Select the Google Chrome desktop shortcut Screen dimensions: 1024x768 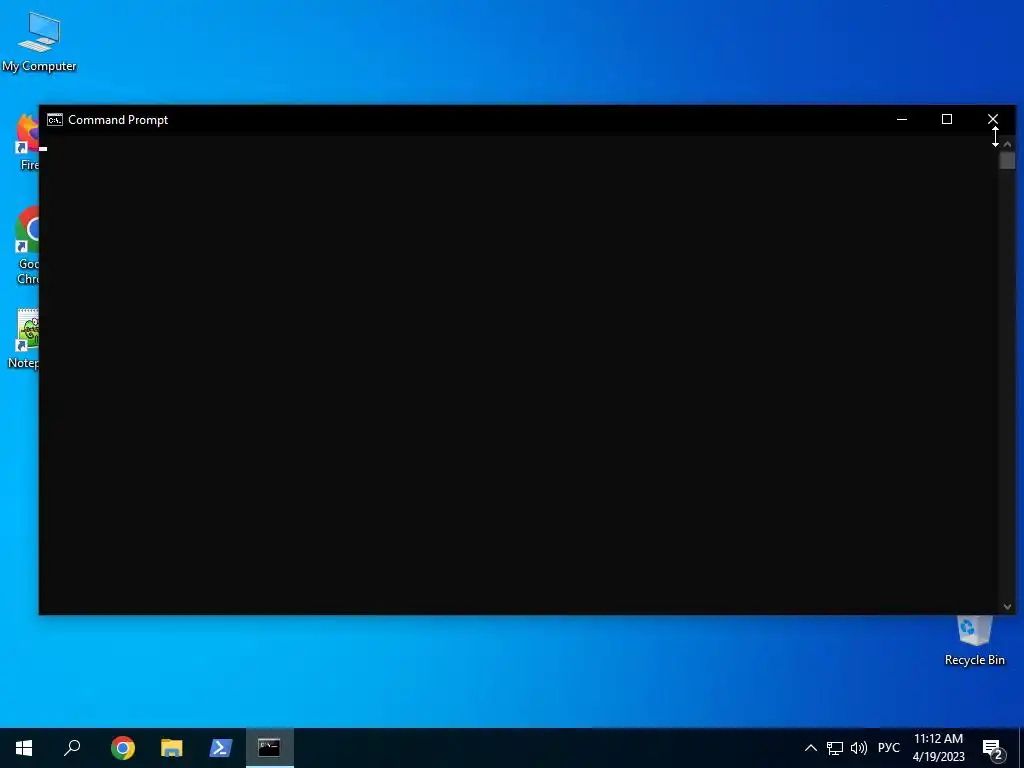click(26, 245)
